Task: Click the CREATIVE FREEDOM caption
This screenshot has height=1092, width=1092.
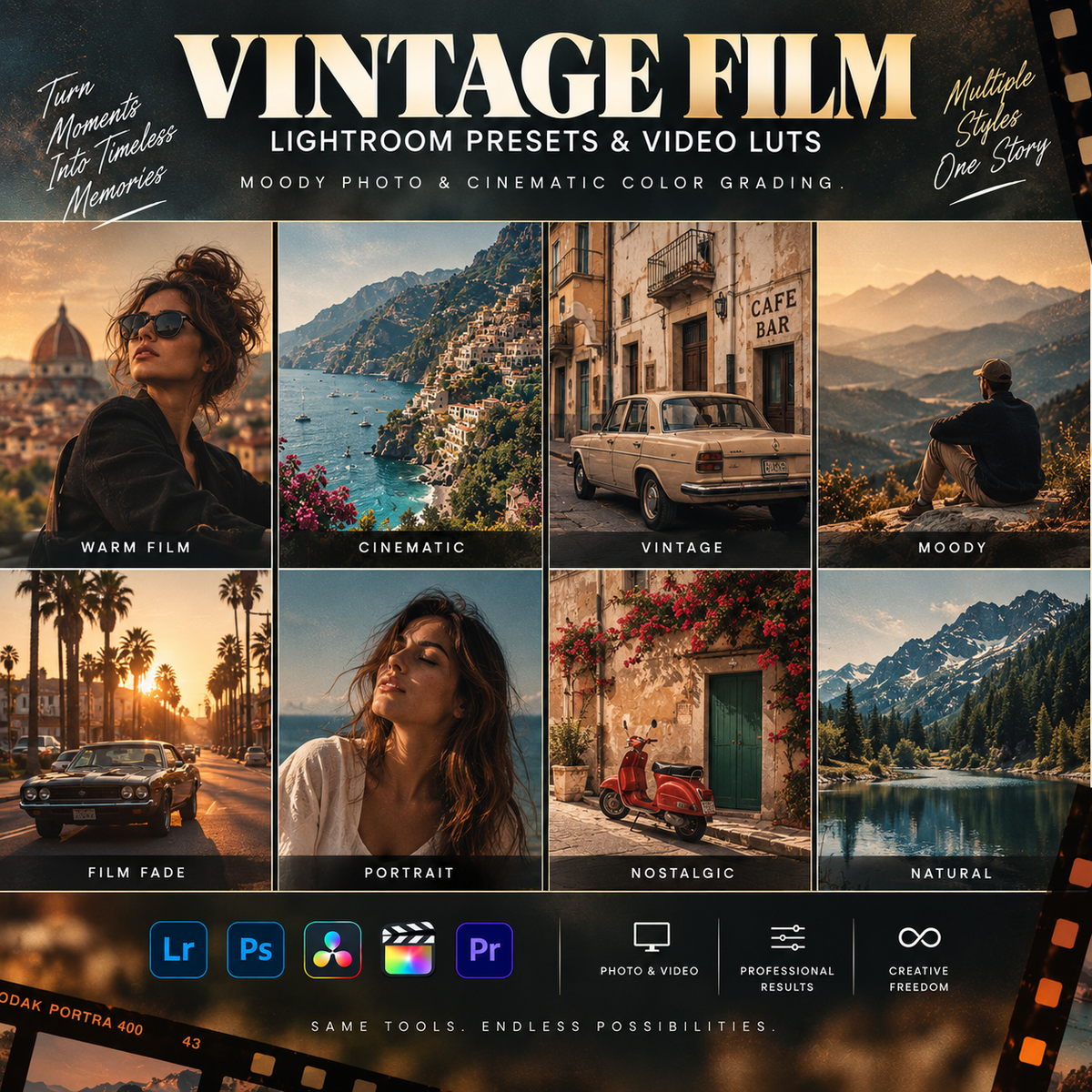Action: tap(919, 978)
